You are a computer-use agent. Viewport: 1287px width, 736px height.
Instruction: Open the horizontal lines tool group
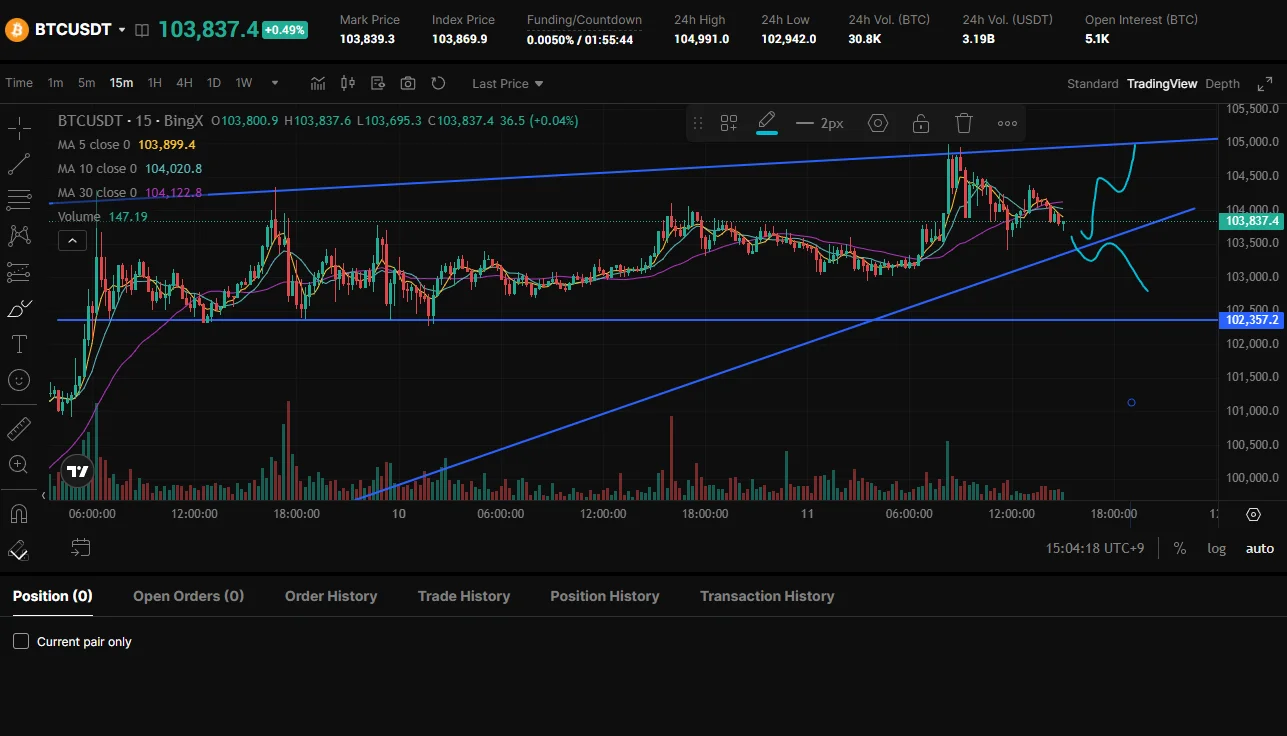(19, 199)
